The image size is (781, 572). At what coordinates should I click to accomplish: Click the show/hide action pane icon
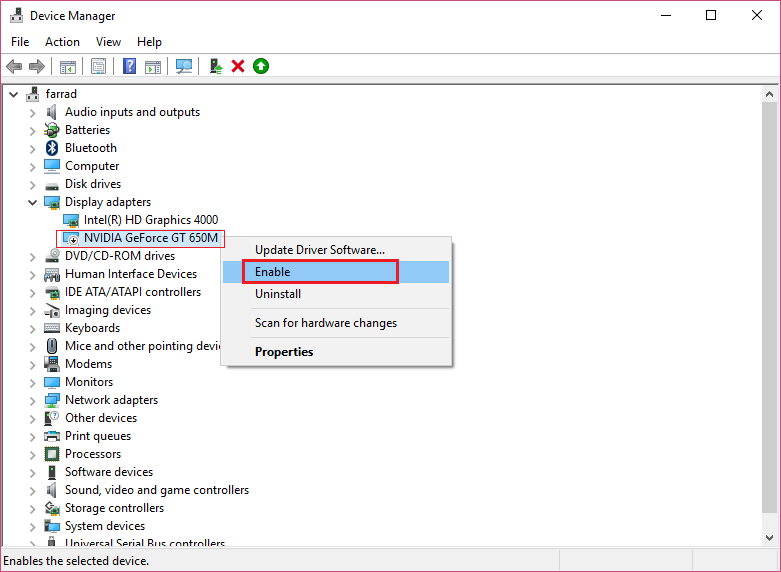(x=153, y=66)
